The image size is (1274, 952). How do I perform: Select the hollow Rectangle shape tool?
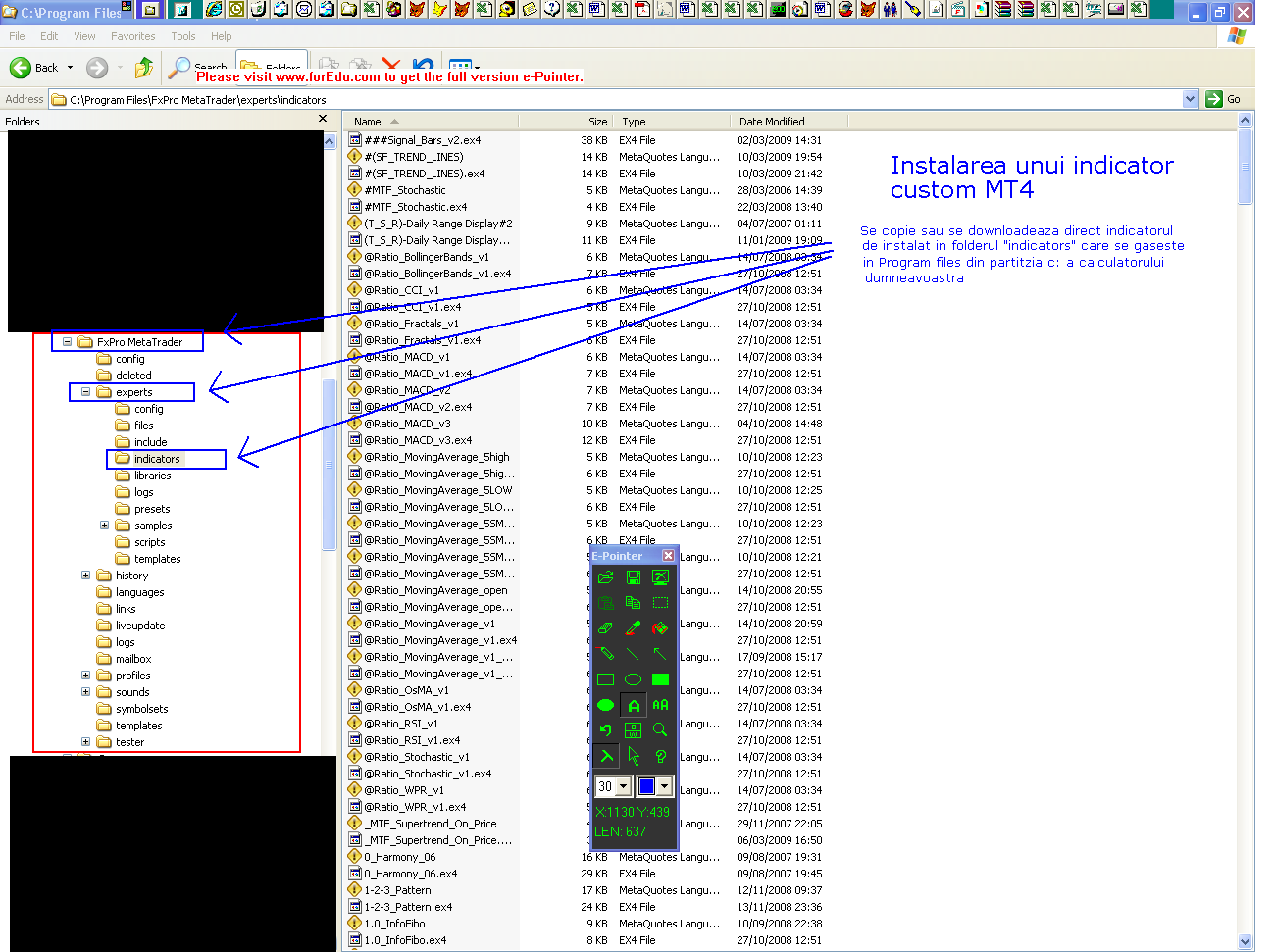click(606, 679)
